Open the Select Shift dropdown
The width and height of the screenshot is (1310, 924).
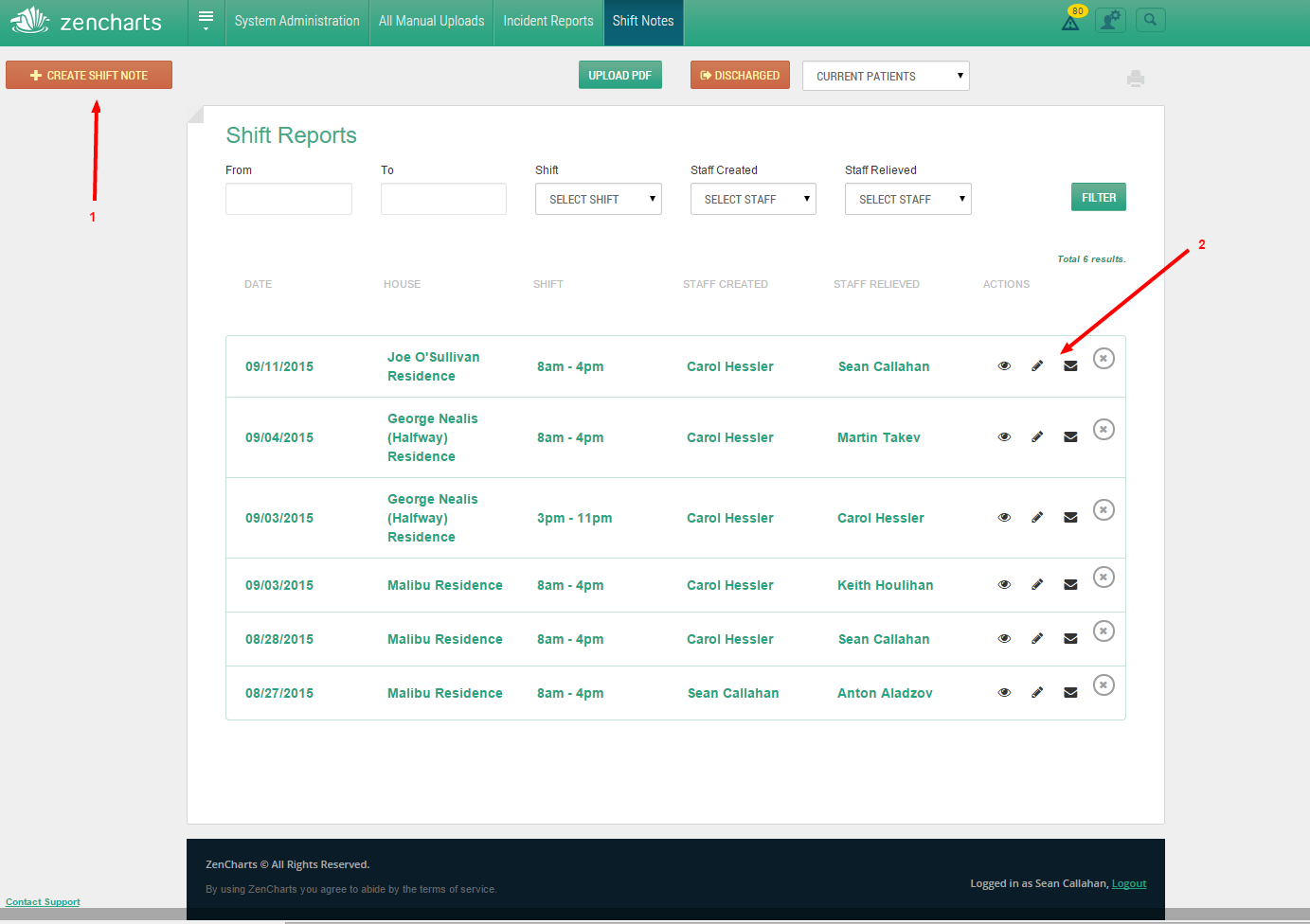(599, 199)
